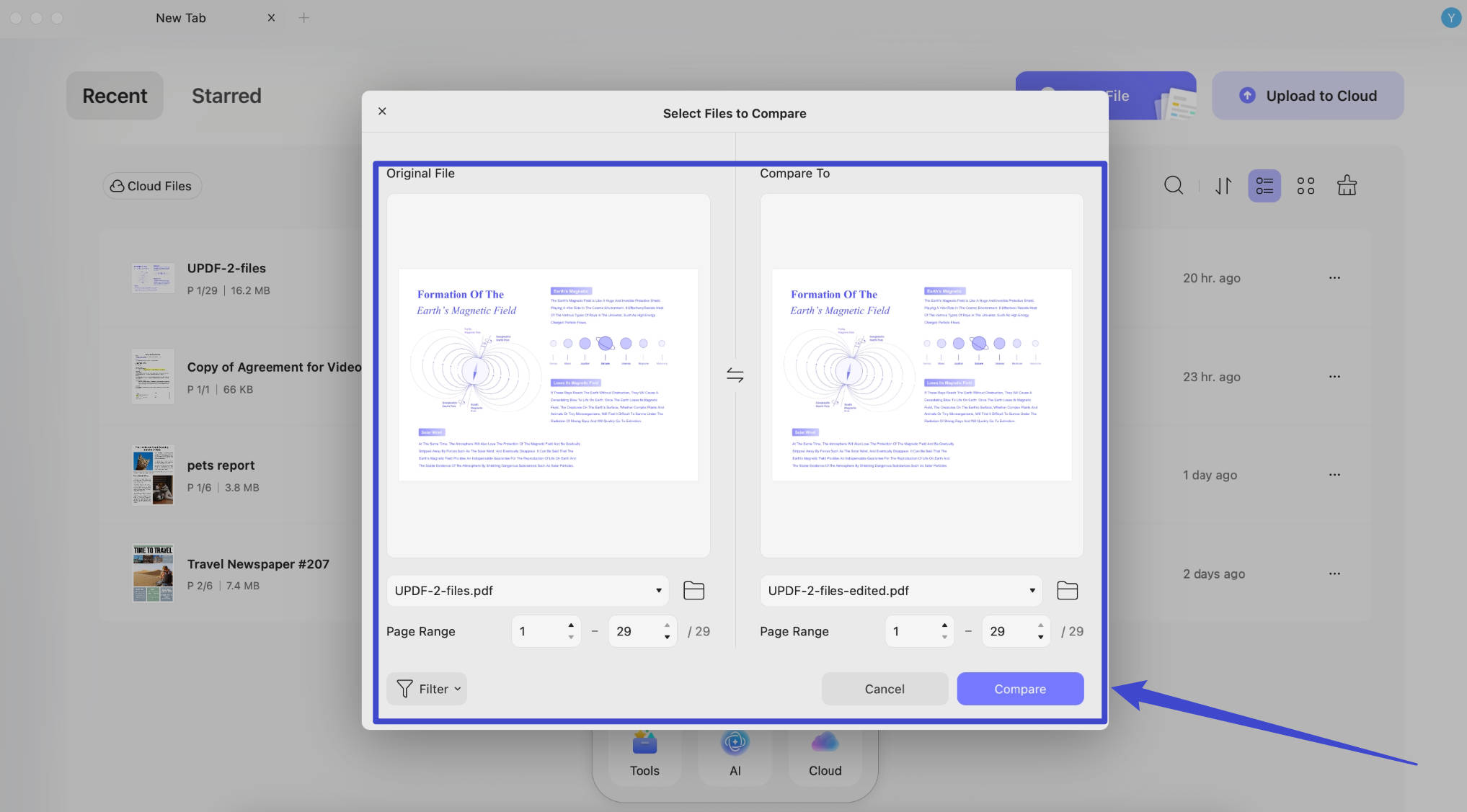Screen dimensions: 1467x812
Task: Close the New Tab tab
Action: click(x=271, y=18)
